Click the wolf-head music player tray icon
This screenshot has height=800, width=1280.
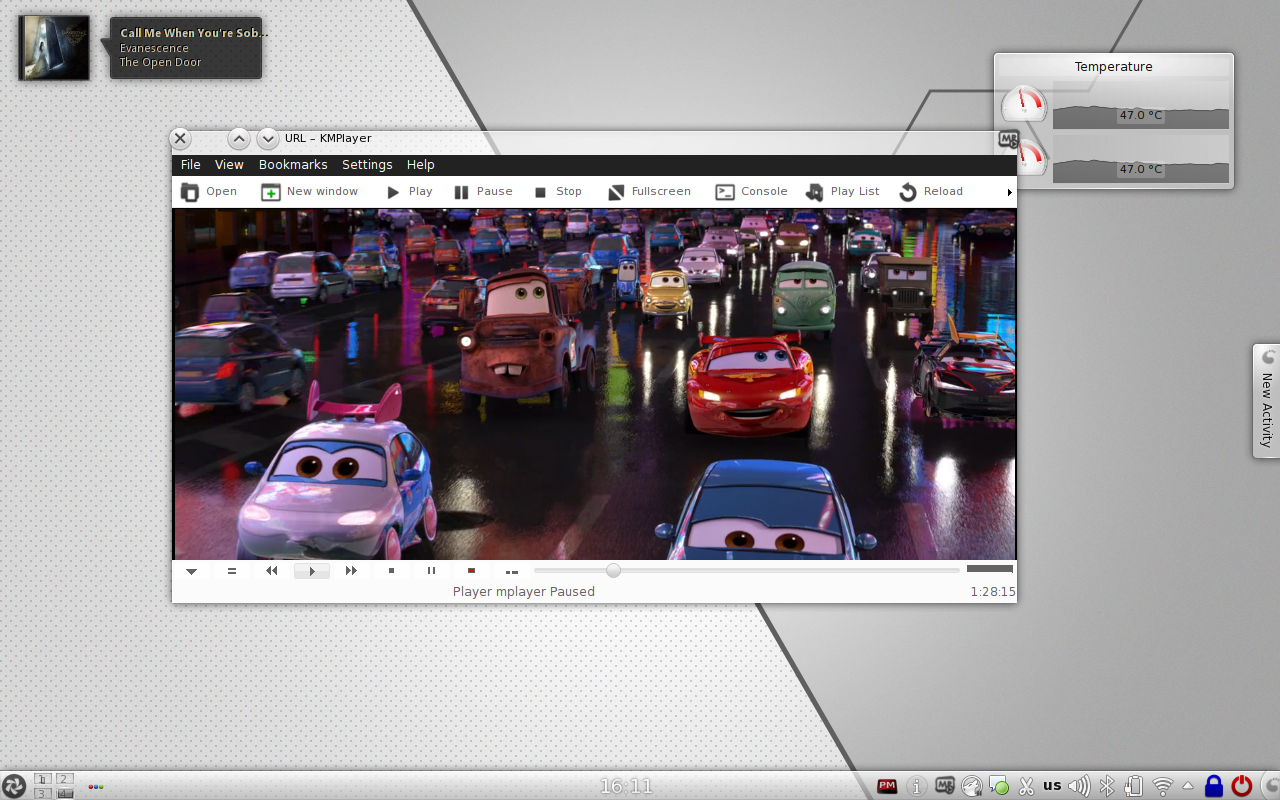coord(972,786)
